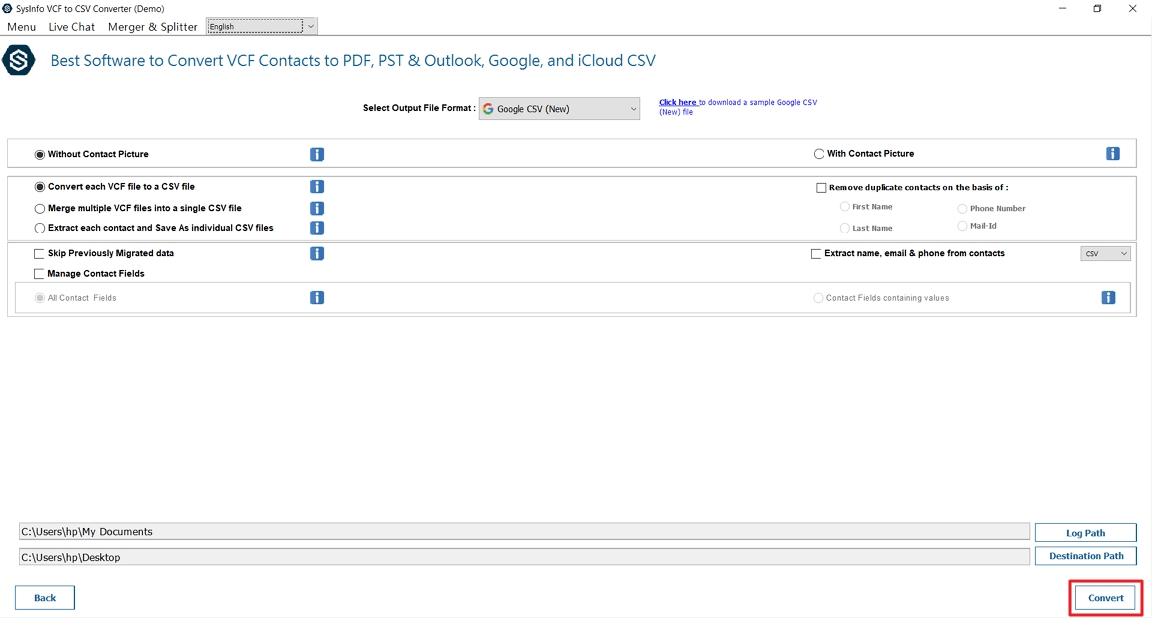Enable Extract name, email & phone checkbox
The height and width of the screenshot is (618, 1152).
(x=816, y=254)
